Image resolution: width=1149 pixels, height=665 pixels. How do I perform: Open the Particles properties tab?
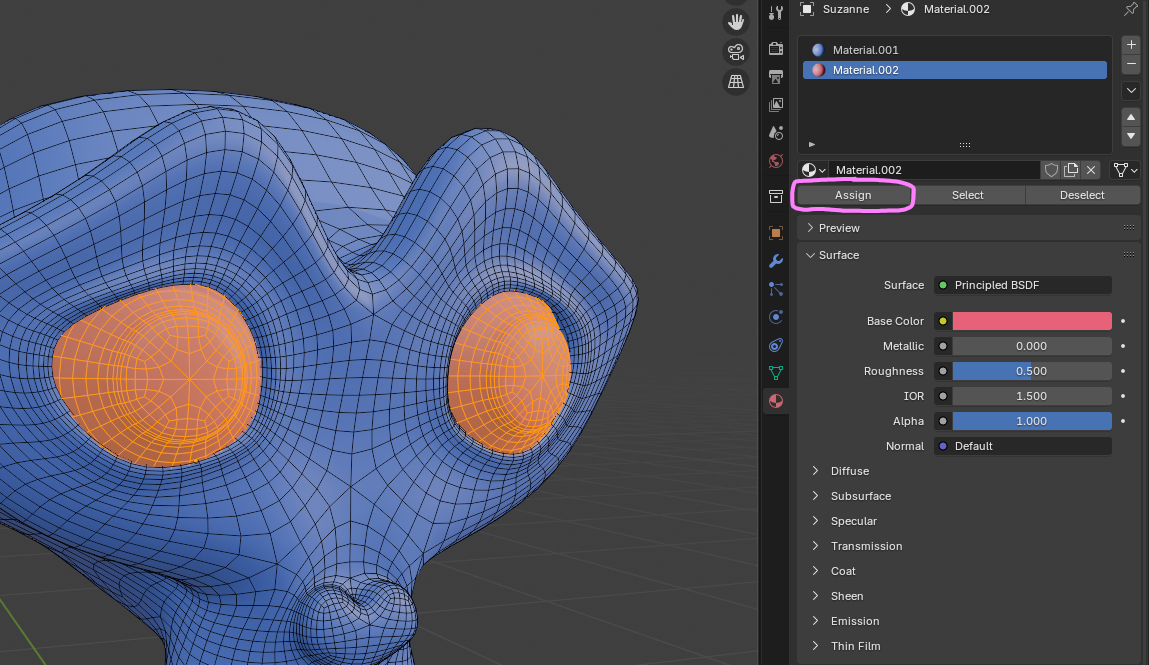click(776, 289)
